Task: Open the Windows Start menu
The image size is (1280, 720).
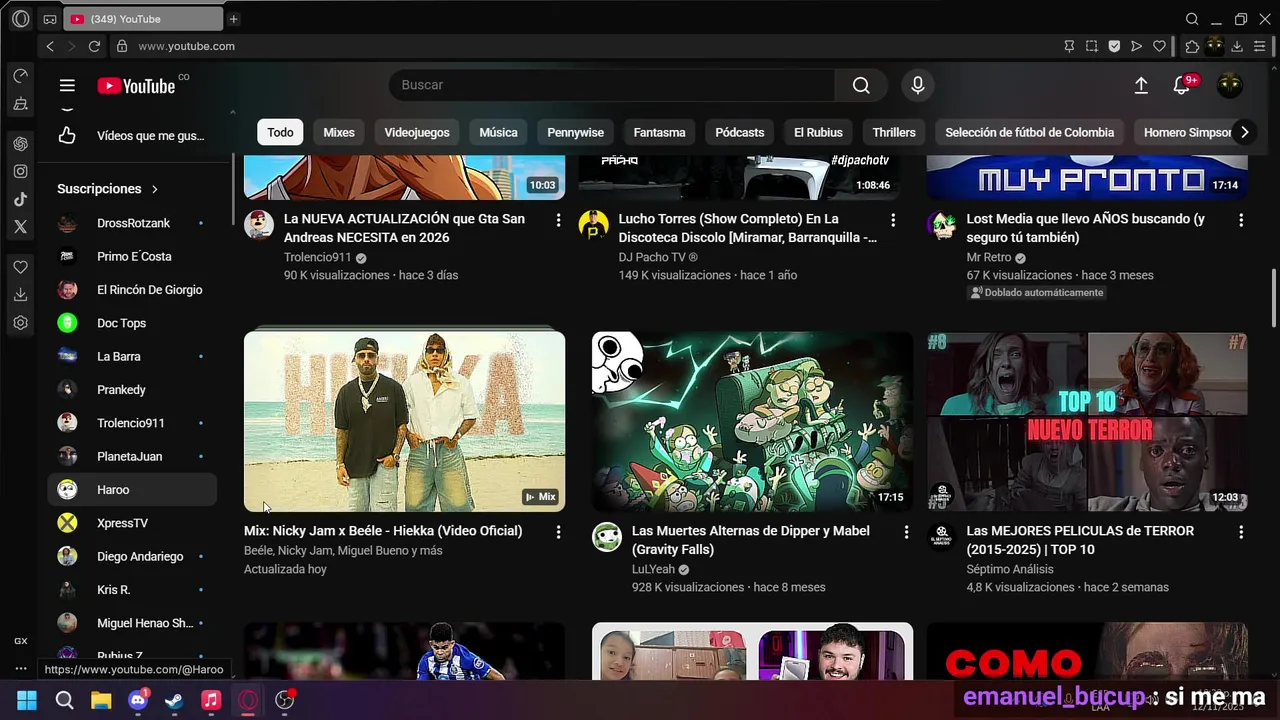Action: pos(27,700)
